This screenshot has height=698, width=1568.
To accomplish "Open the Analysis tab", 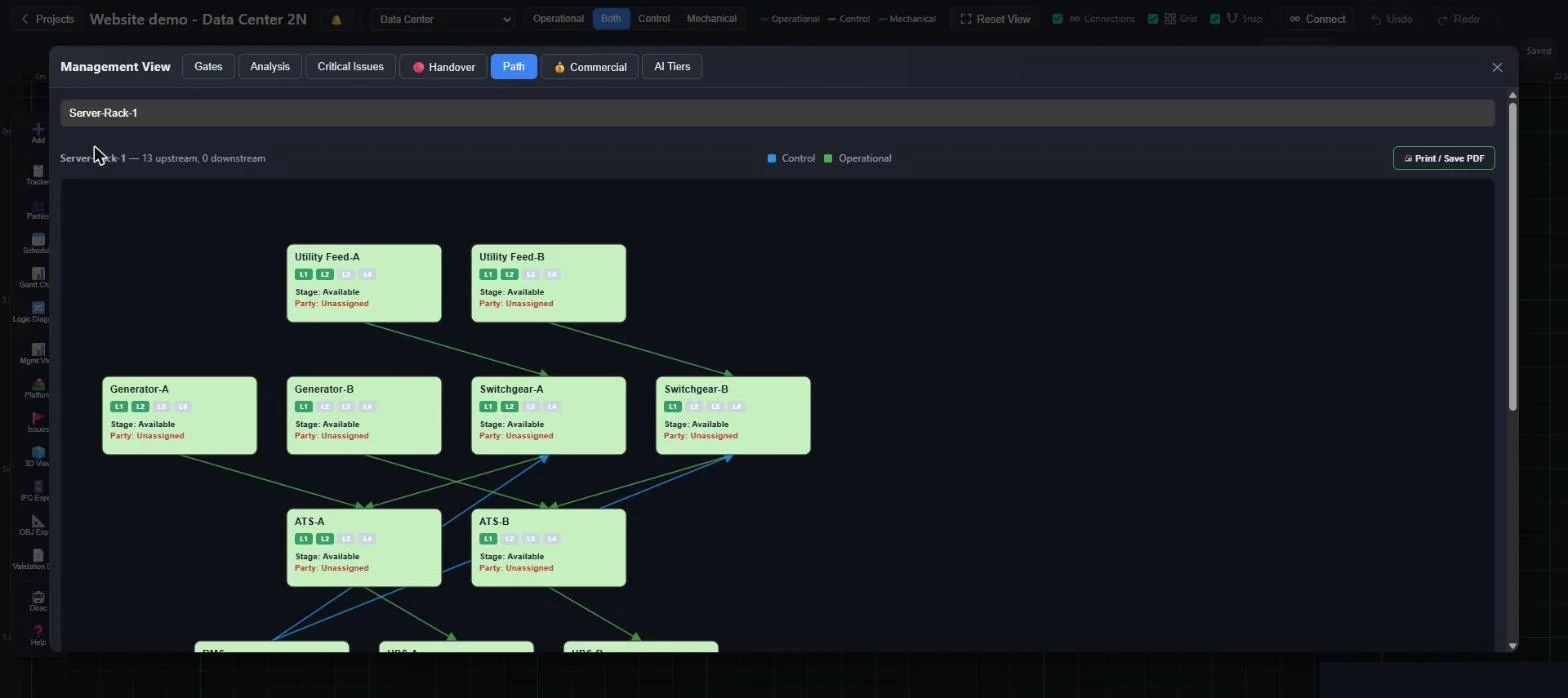I will tap(270, 67).
